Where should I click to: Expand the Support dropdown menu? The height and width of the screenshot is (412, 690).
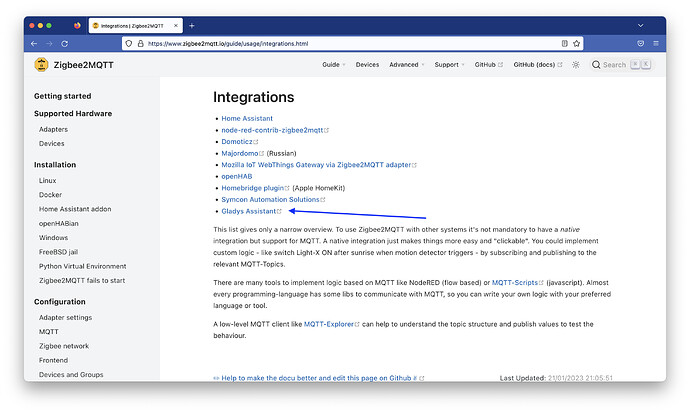[449, 65]
